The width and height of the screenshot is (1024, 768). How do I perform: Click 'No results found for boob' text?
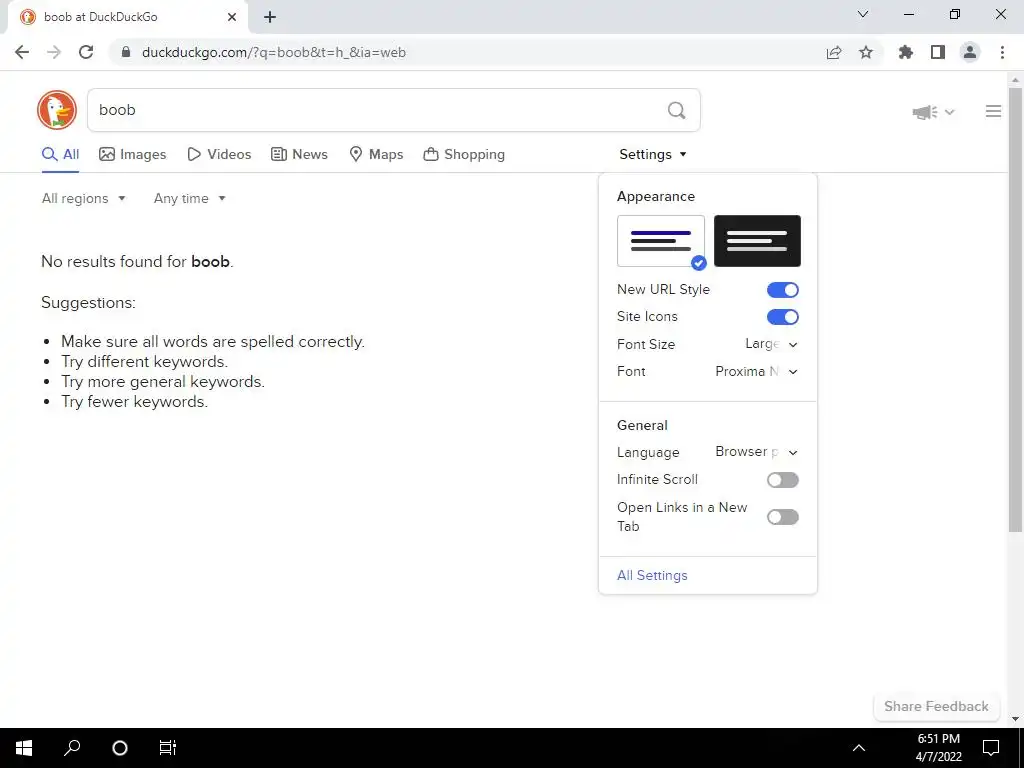click(137, 262)
